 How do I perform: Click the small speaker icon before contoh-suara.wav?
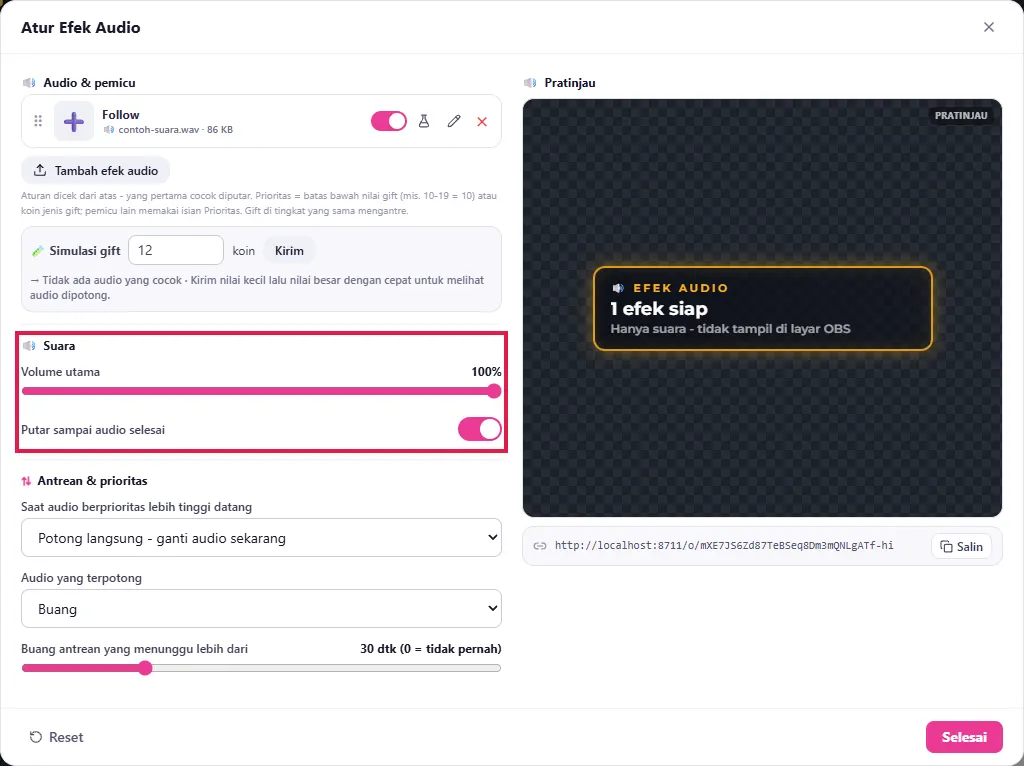[109, 129]
